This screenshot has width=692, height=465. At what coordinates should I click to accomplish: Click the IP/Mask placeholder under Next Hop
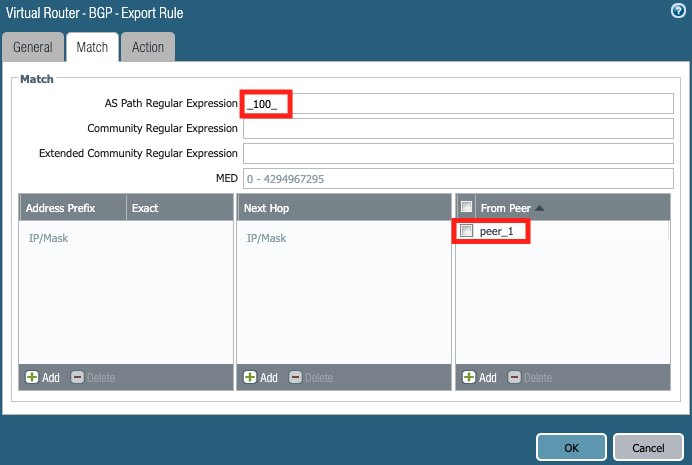(x=267, y=238)
